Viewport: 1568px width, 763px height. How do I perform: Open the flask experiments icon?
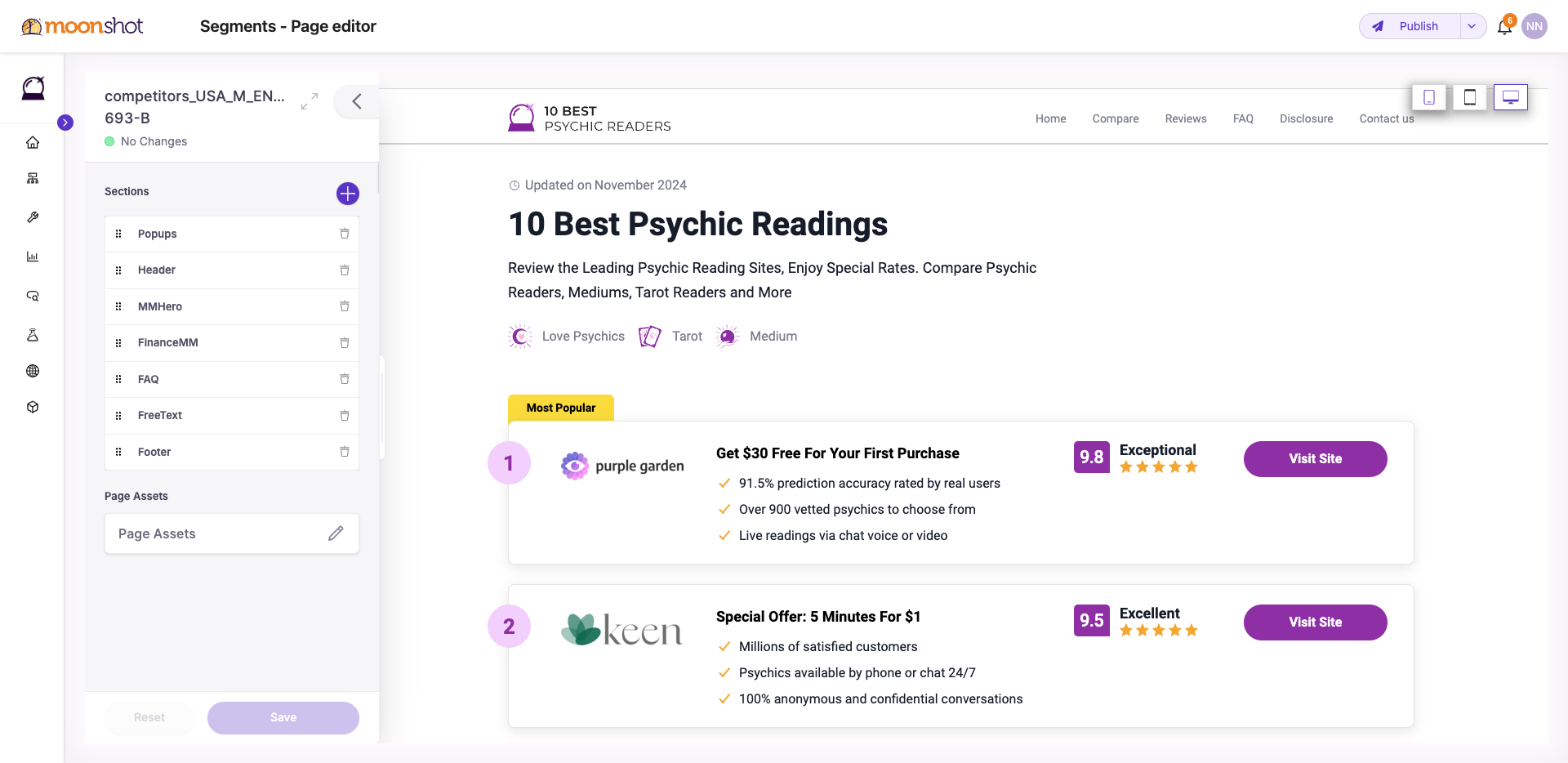coord(33,335)
